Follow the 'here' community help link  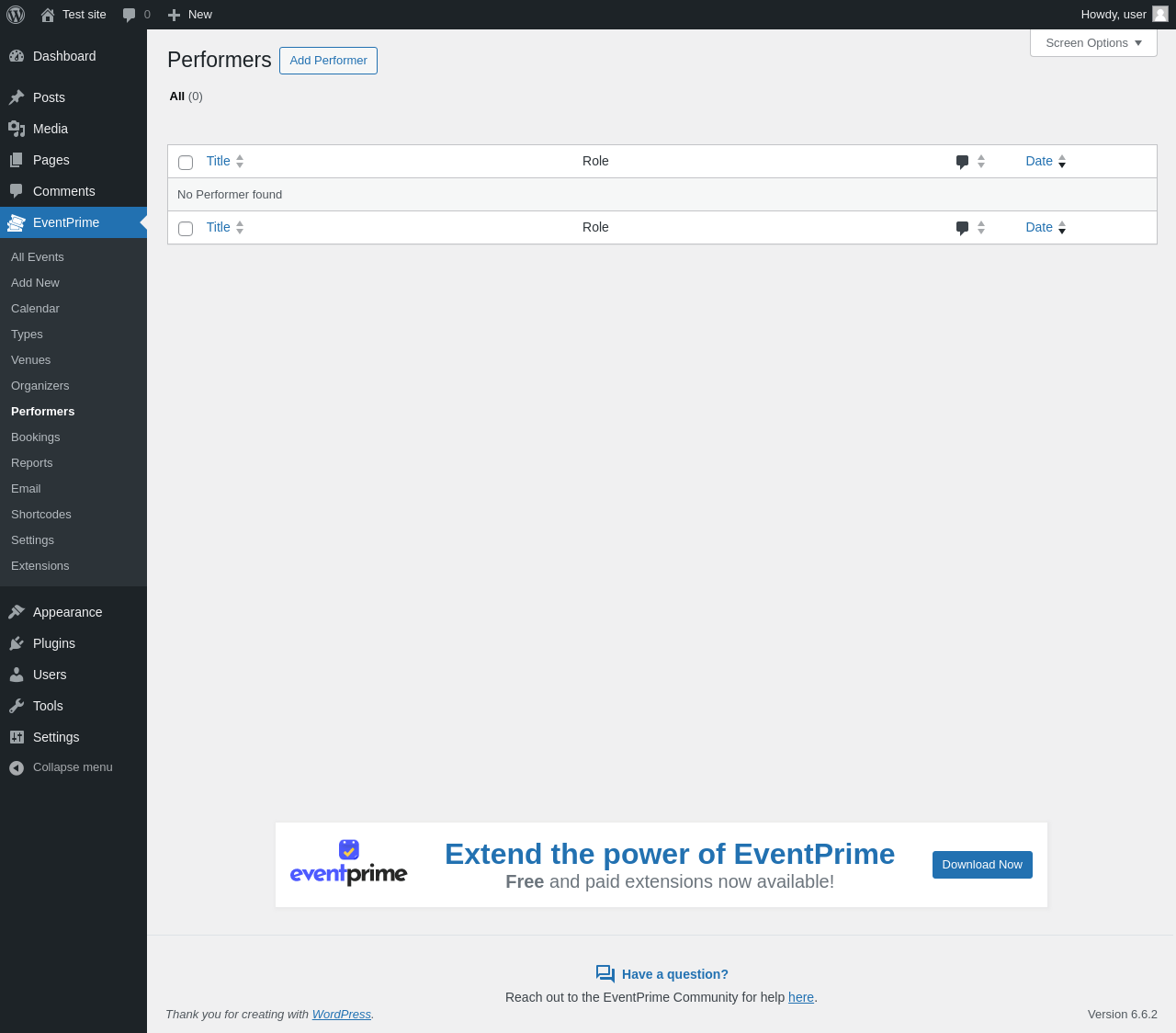point(801,997)
